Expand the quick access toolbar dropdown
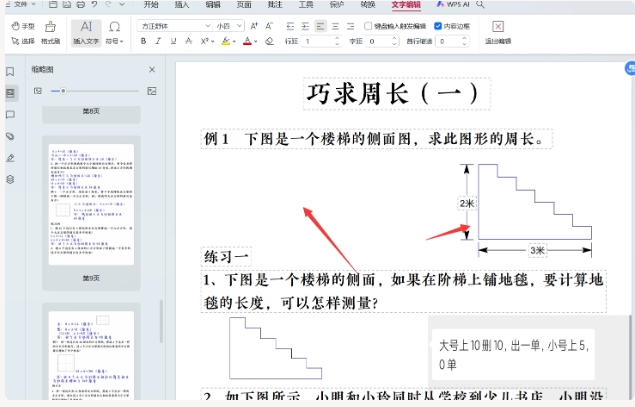This screenshot has width=635, height=407. pyautogui.click(x=122, y=4)
